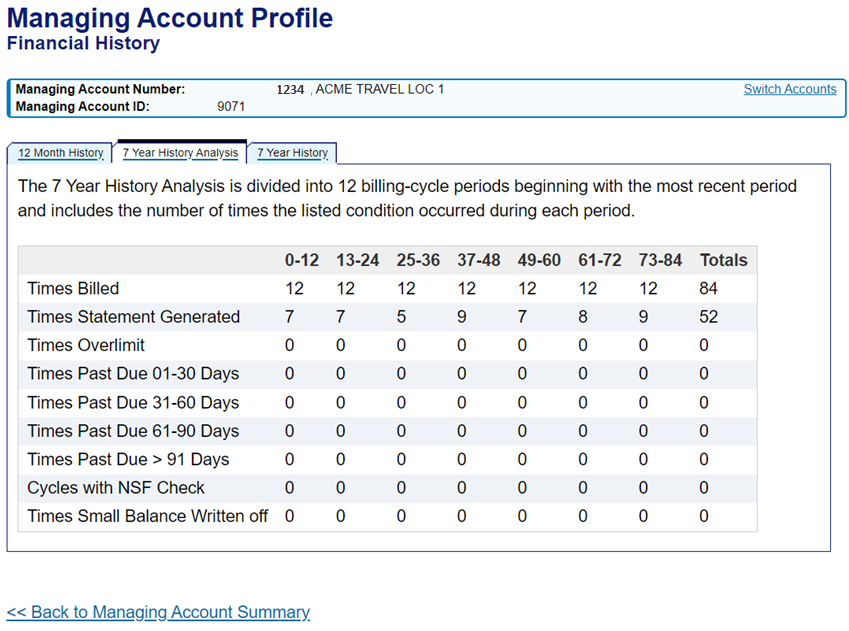Click the Cycles with NSF Check label

[116, 487]
